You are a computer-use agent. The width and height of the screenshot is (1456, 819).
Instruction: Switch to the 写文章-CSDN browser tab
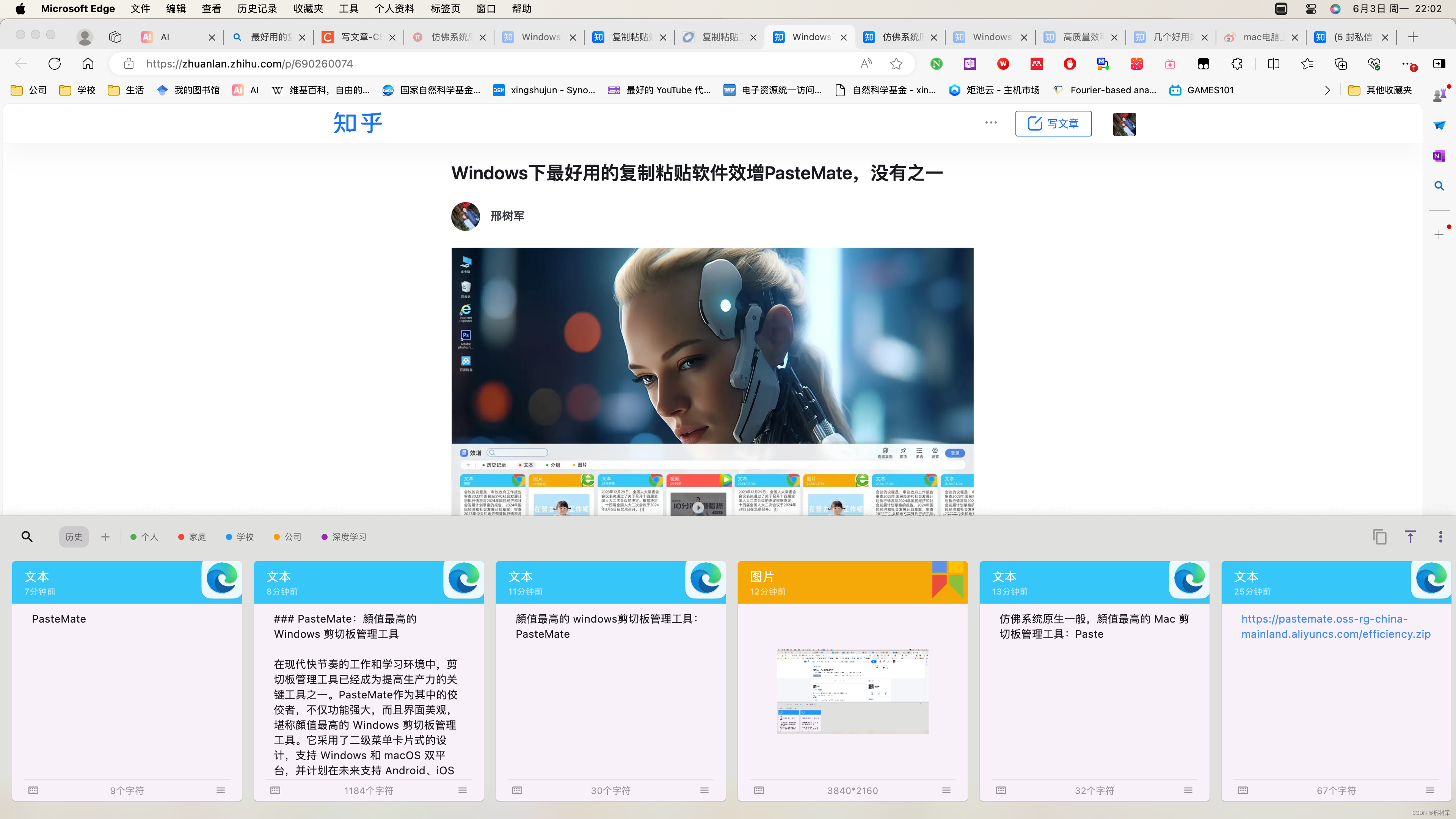(x=359, y=37)
